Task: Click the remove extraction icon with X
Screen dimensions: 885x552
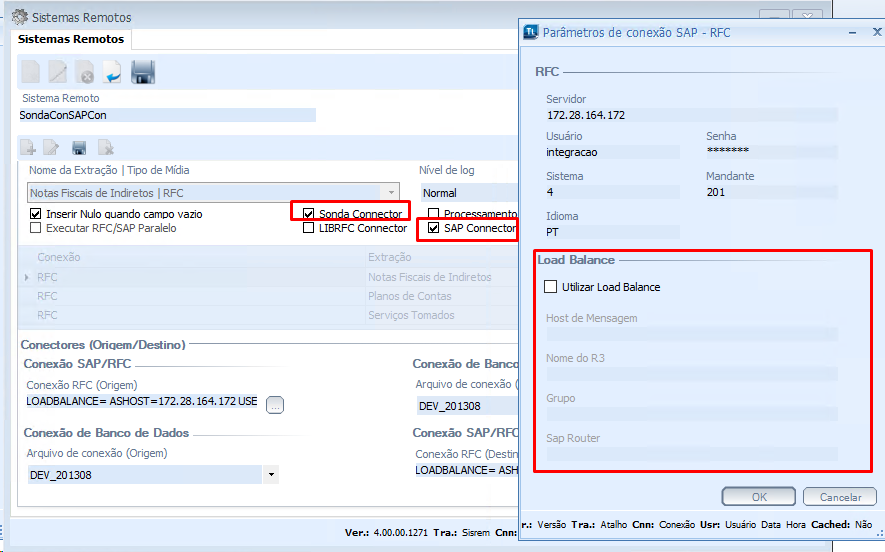Action: point(105,148)
